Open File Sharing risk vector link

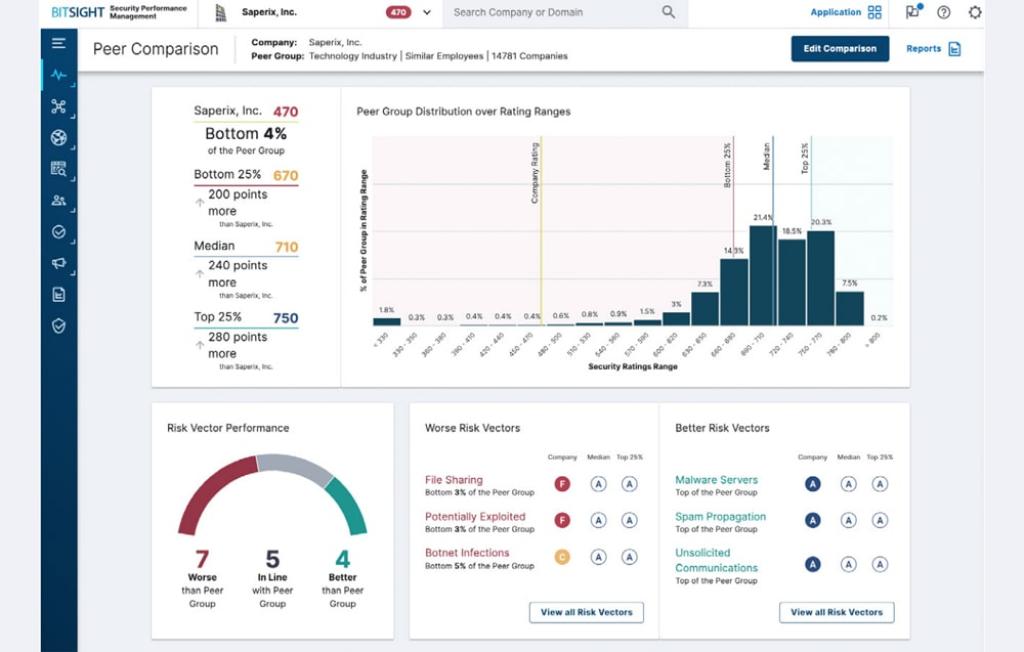(456, 479)
